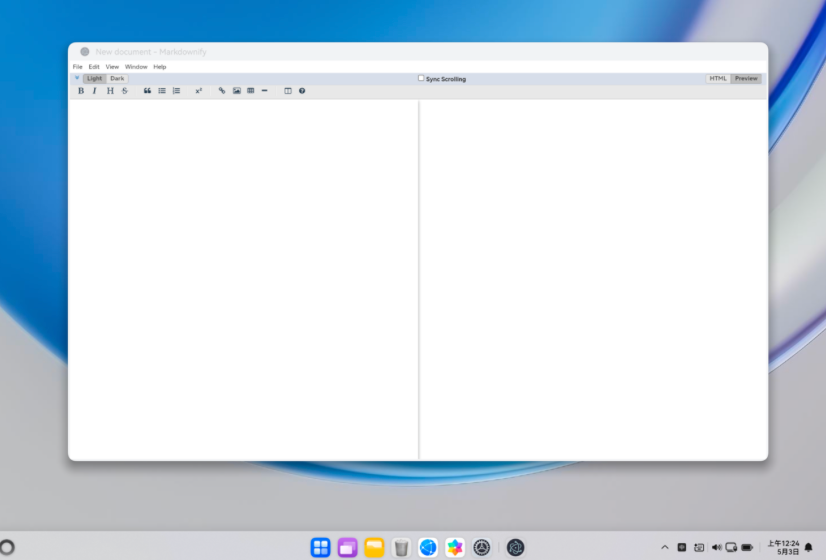Screen dimensions: 826x560
Task: Open the notification bell in tray
Action: tap(809, 547)
